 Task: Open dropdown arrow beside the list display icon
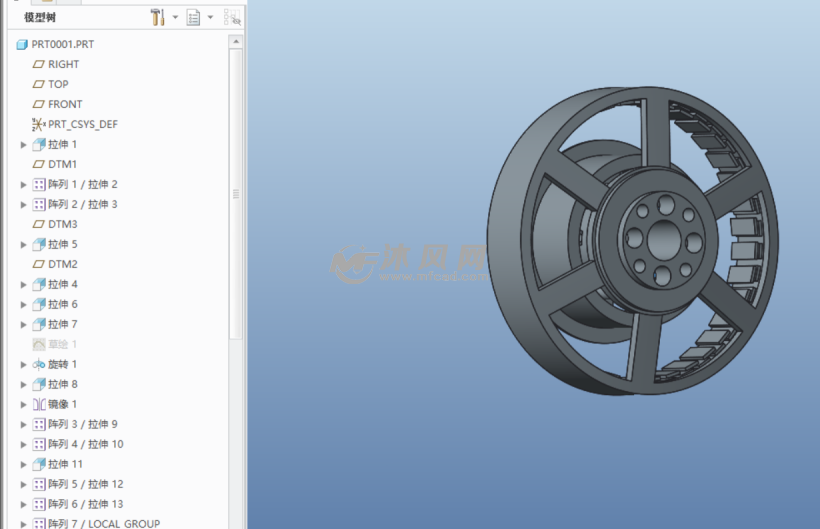coord(210,17)
